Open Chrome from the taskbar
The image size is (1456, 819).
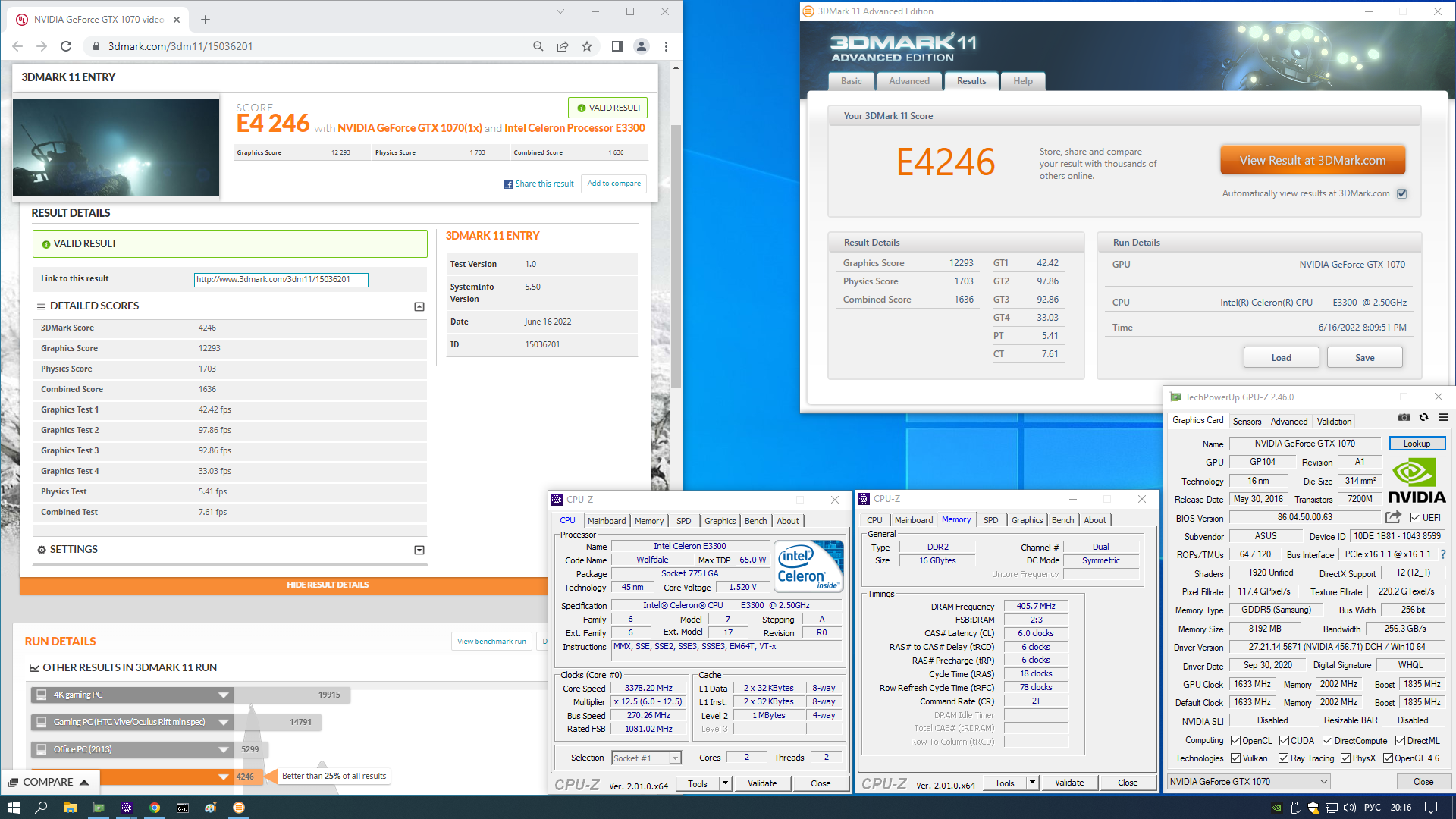(155, 808)
